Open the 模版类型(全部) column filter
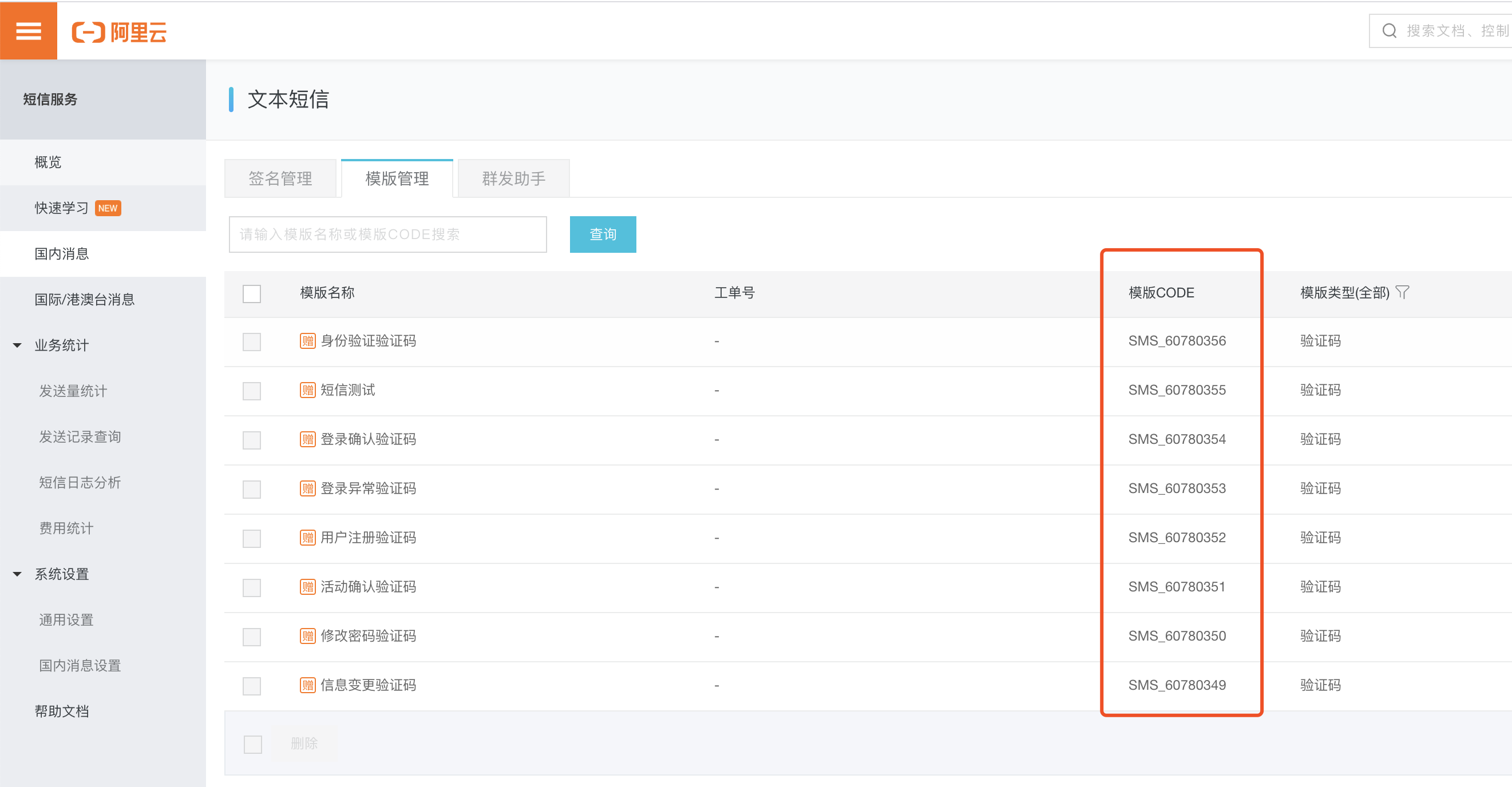The image size is (1512, 787). pyautogui.click(x=1344, y=293)
